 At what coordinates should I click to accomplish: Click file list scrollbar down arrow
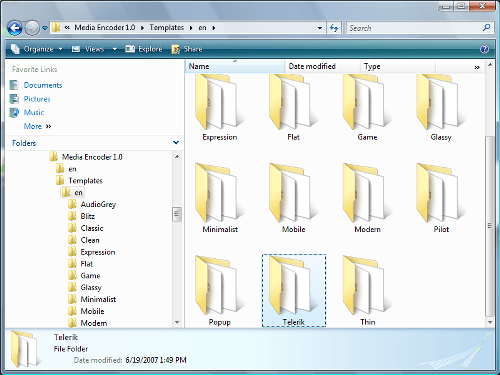click(490, 322)
